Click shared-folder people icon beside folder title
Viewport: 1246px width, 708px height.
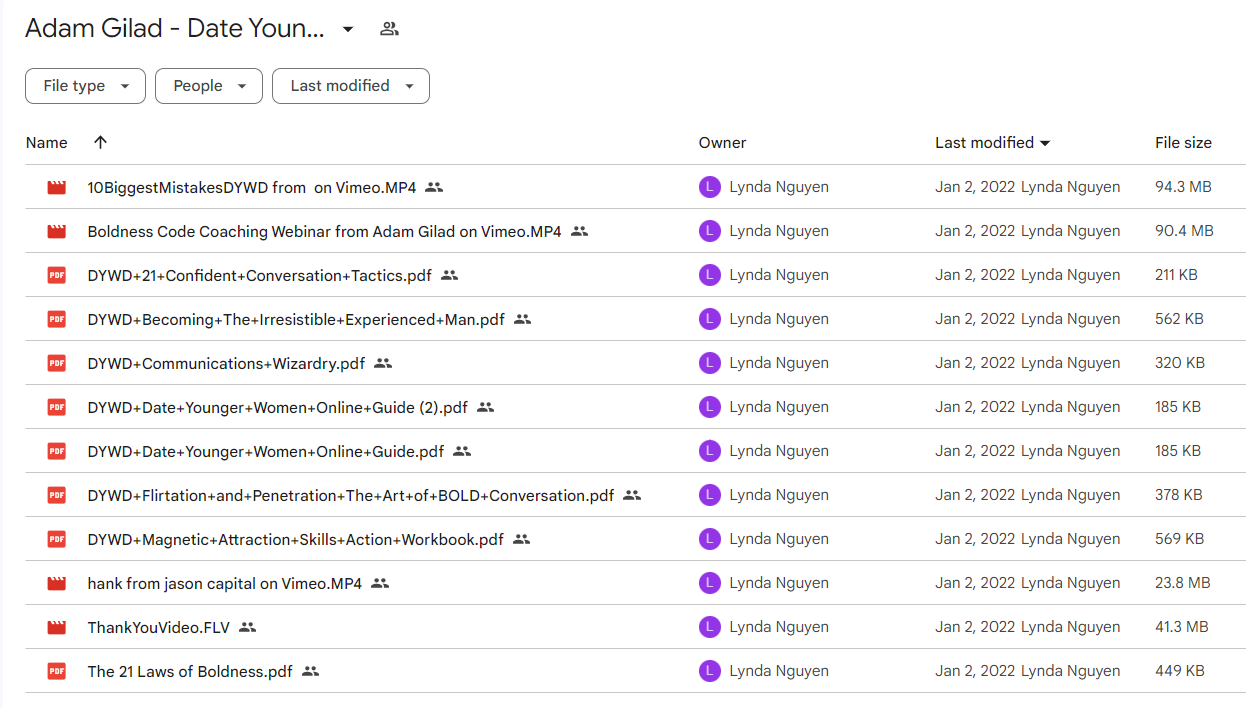pyautogui.click(x=390, y=29)
